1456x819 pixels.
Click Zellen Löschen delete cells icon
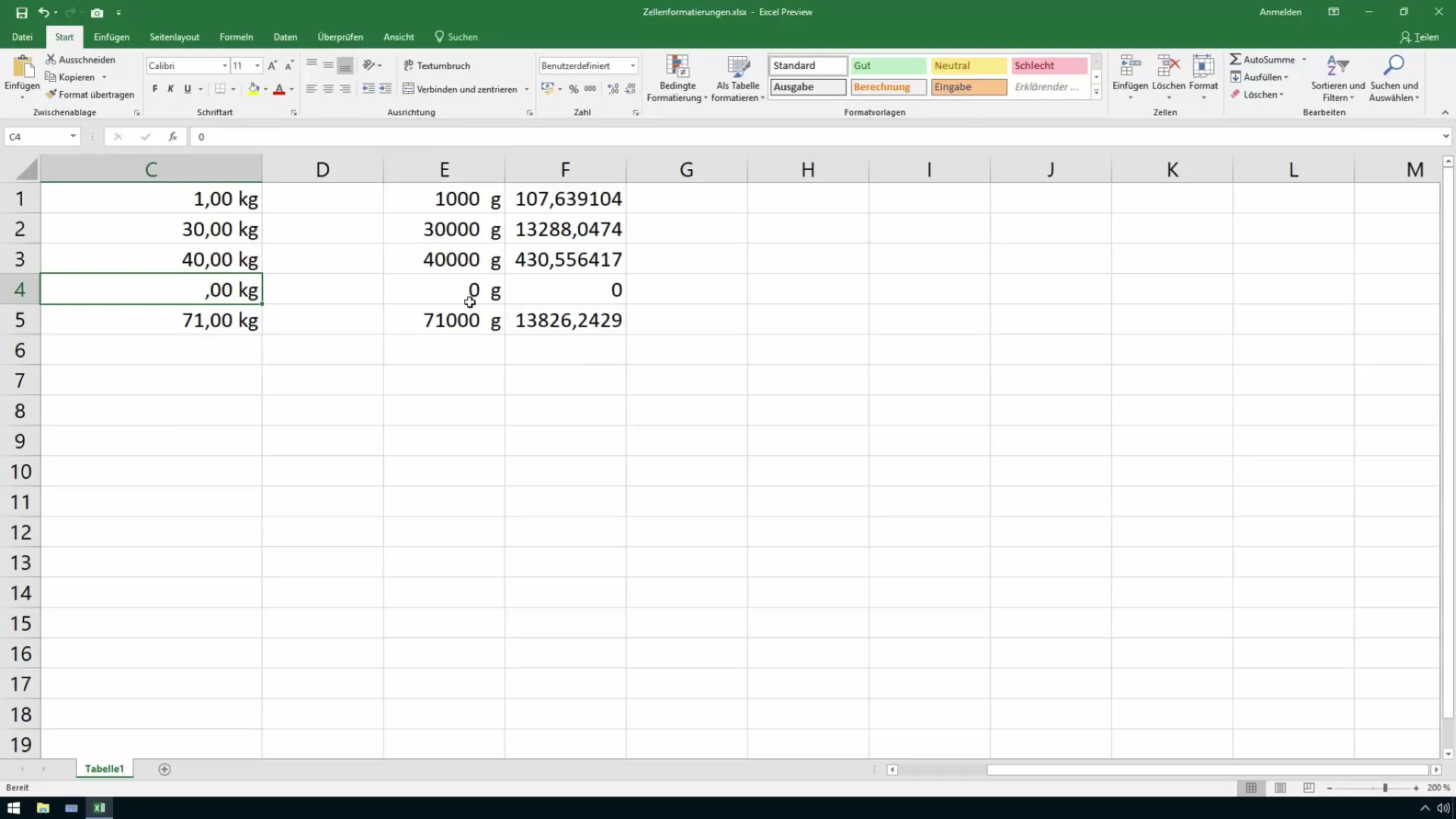point(1169,67)
